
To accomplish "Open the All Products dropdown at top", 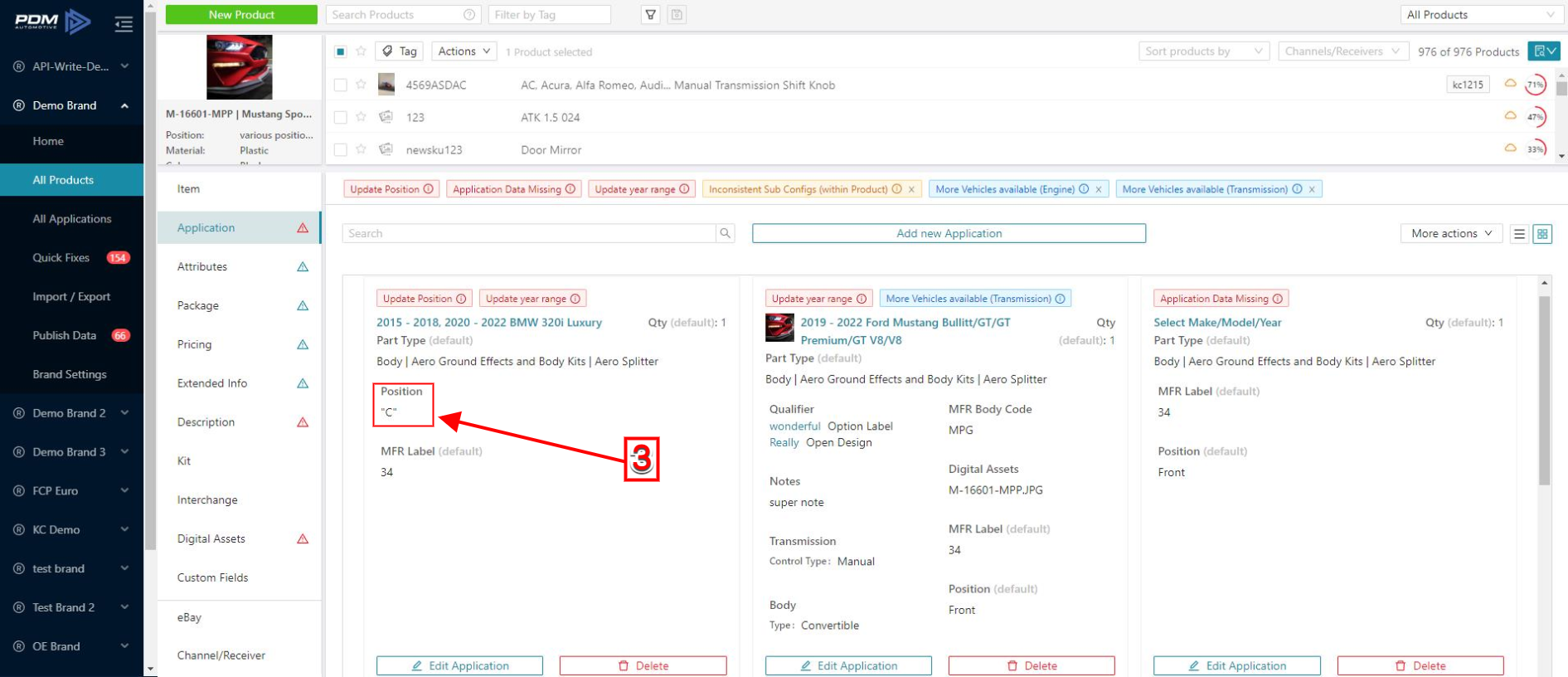I will click(1481, 15).
